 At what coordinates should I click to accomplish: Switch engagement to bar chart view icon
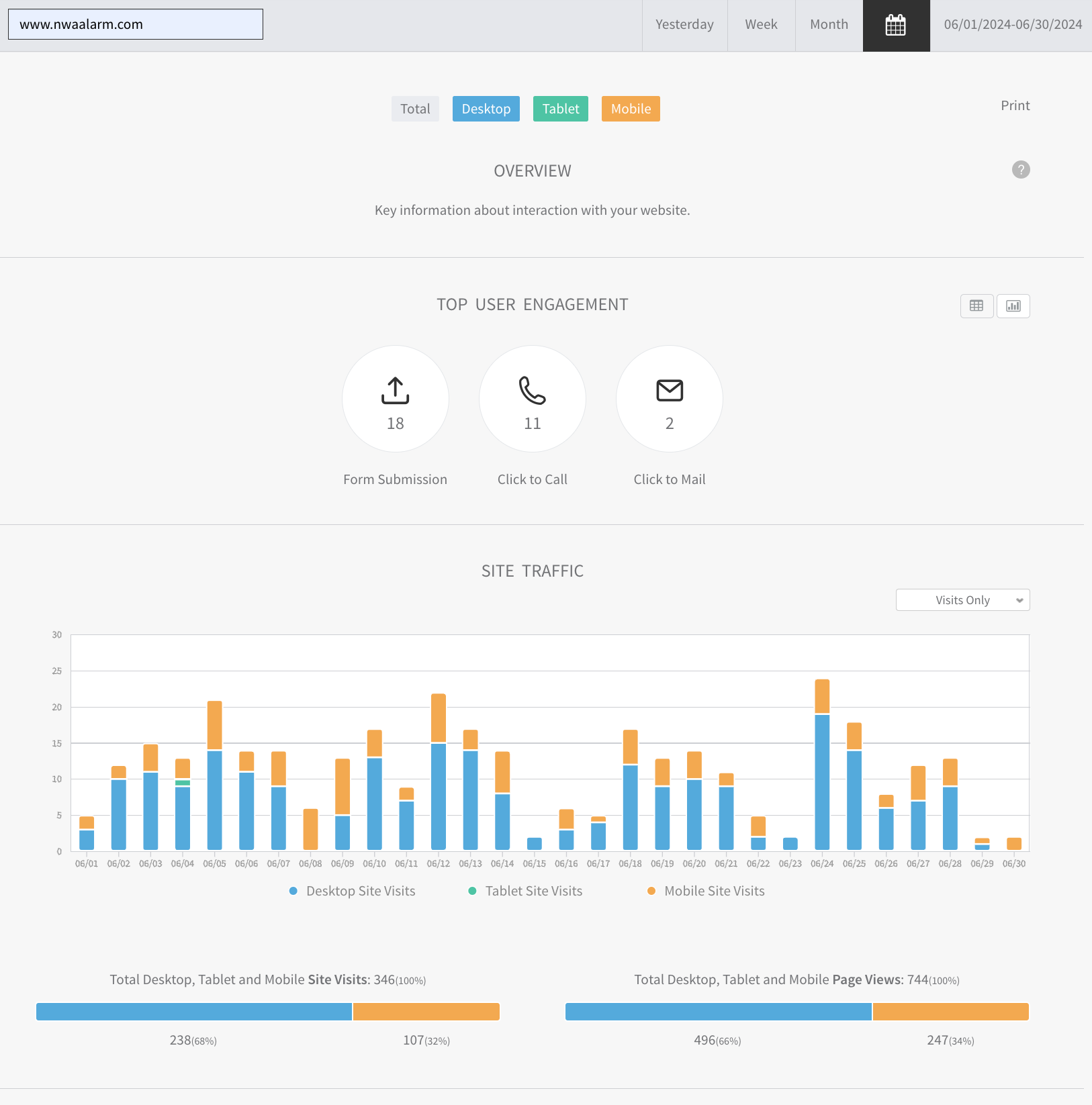tap(1013, 306)
